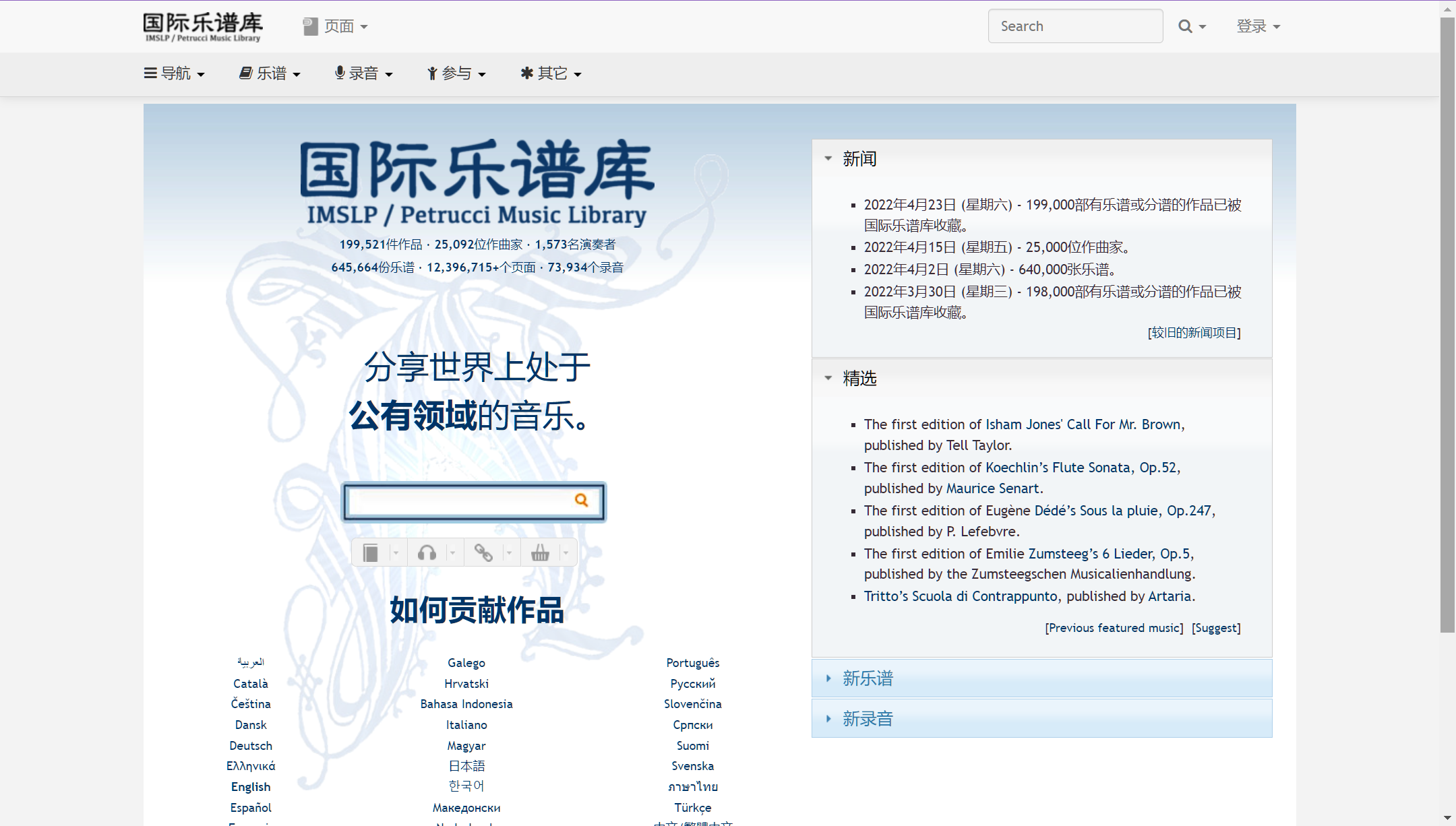The width and height of the screenshot is (1456, 826).
Task: Open Call For Mr. Brown link
Action: pyautogui.click(x=1124, y=424)
